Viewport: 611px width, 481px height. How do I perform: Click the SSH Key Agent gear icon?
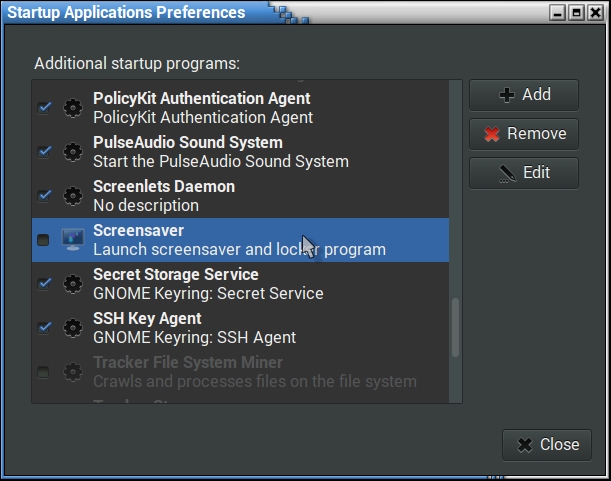[72, 328]
